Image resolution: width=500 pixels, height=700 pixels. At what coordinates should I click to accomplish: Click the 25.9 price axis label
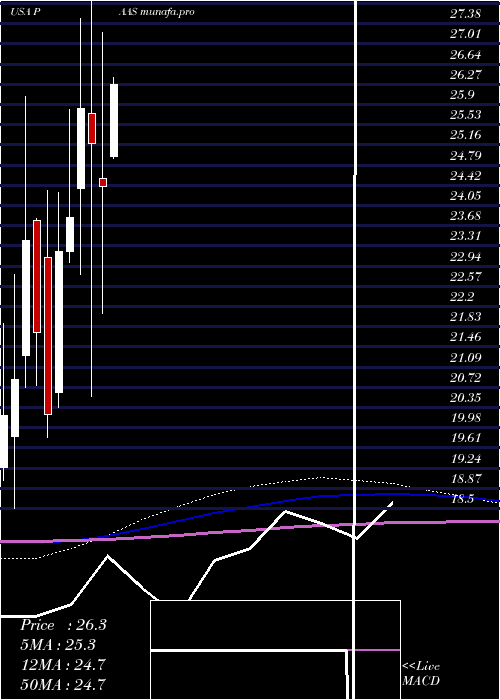click(462, 95)
